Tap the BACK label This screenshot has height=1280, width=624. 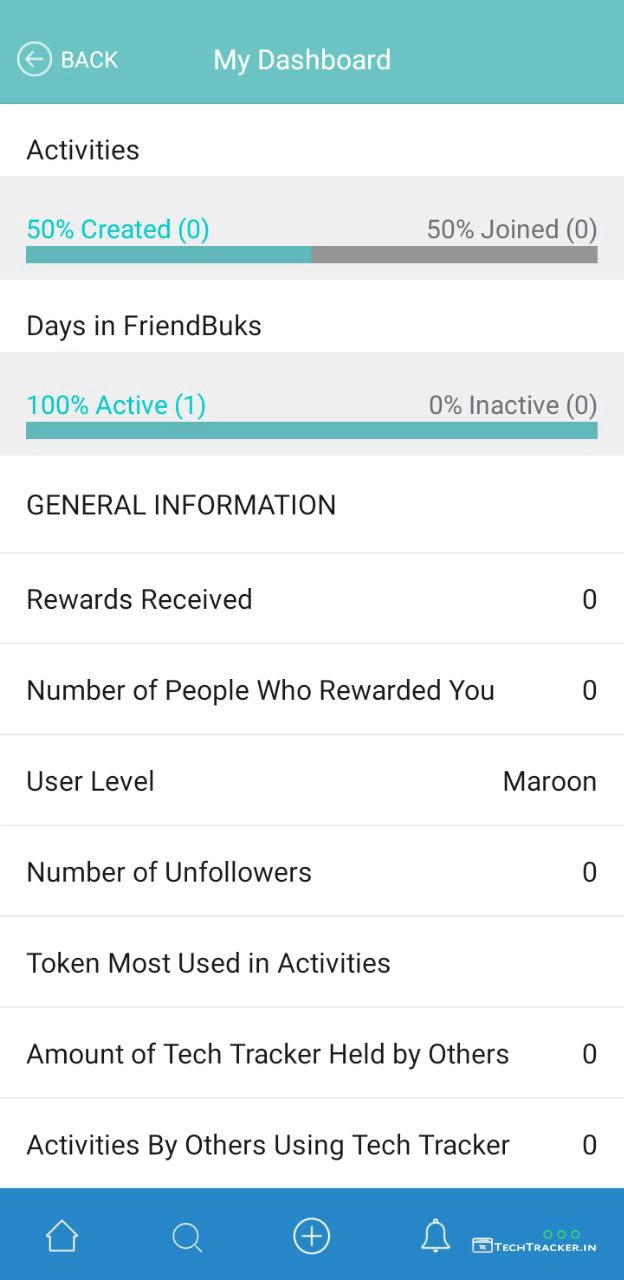click(x=89, y=60)
